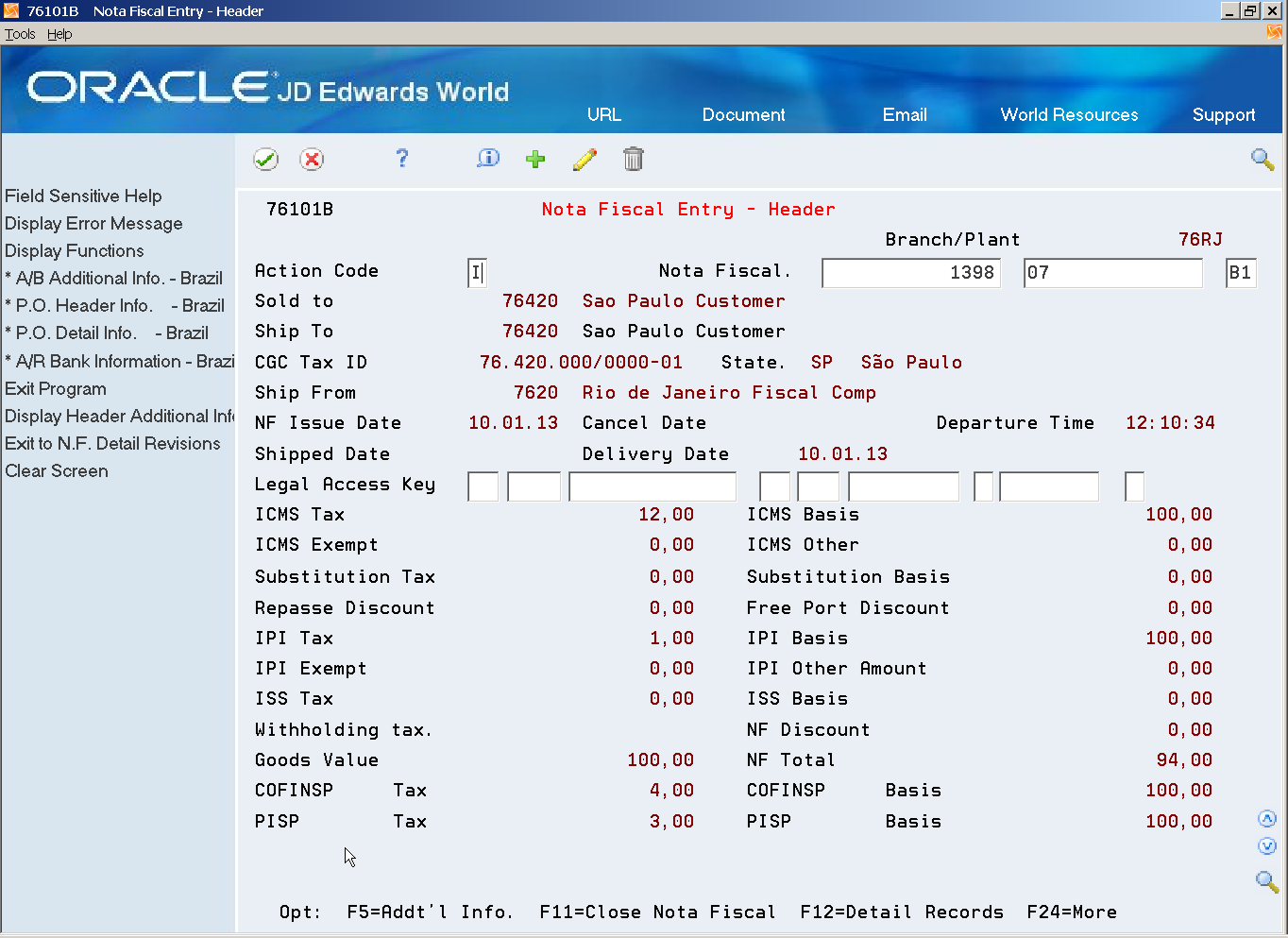Image resolution: width=1288 pixels, height=938 pixels.
Task: Click F12=Detail Records function key
Action: pyautogui.click(x=902, y=912)
